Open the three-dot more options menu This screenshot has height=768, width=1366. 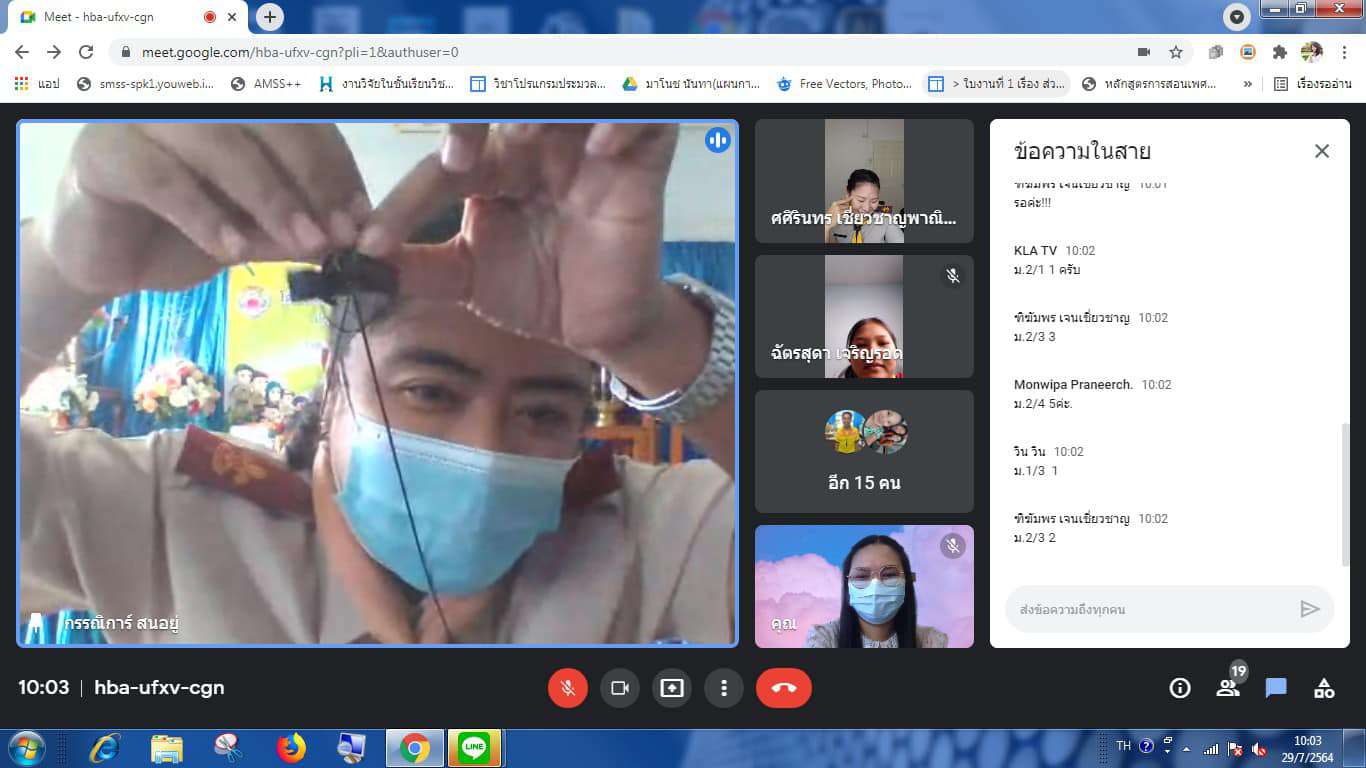point(723,688)
